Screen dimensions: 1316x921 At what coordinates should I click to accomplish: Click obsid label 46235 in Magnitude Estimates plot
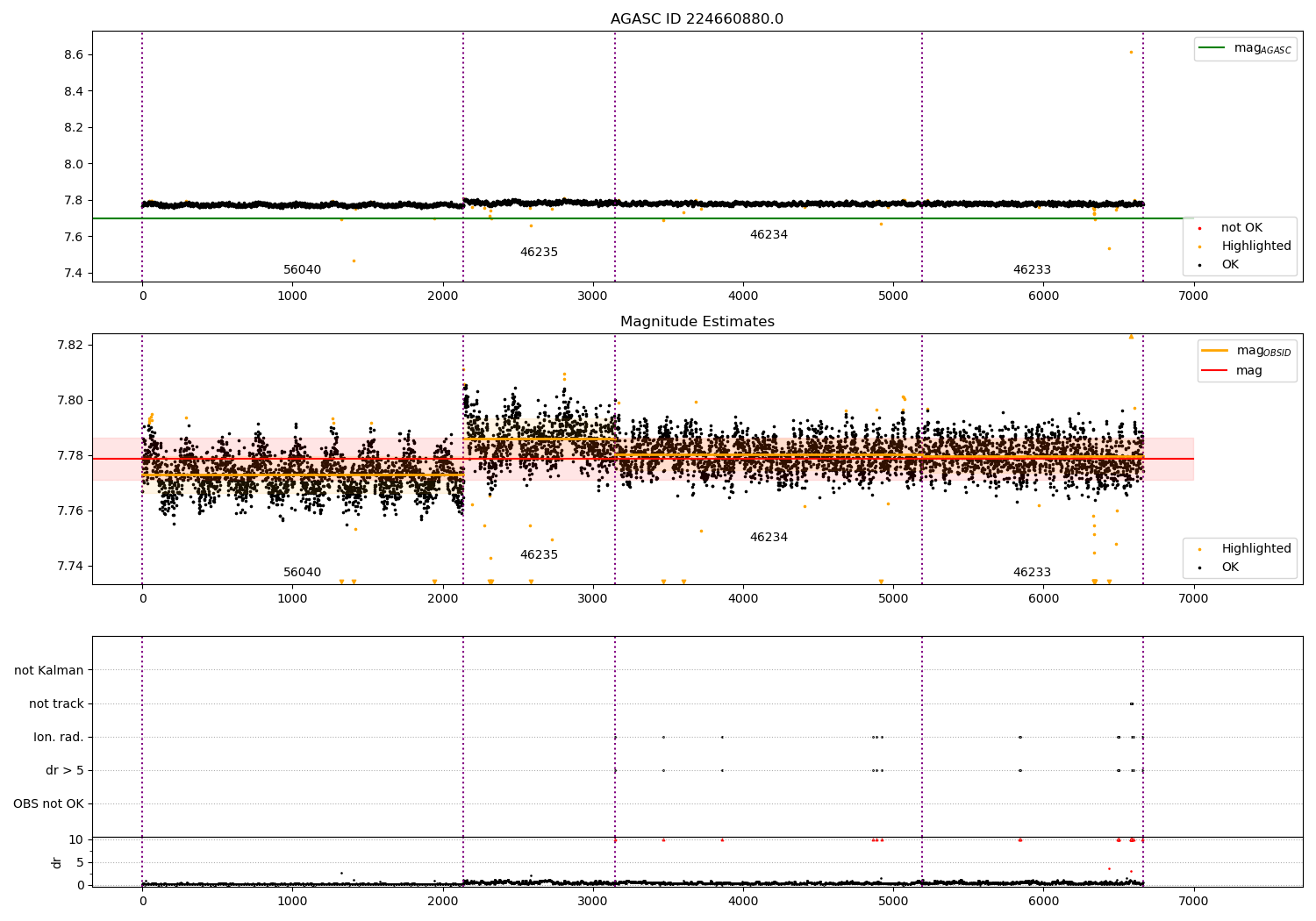(539, 555)
